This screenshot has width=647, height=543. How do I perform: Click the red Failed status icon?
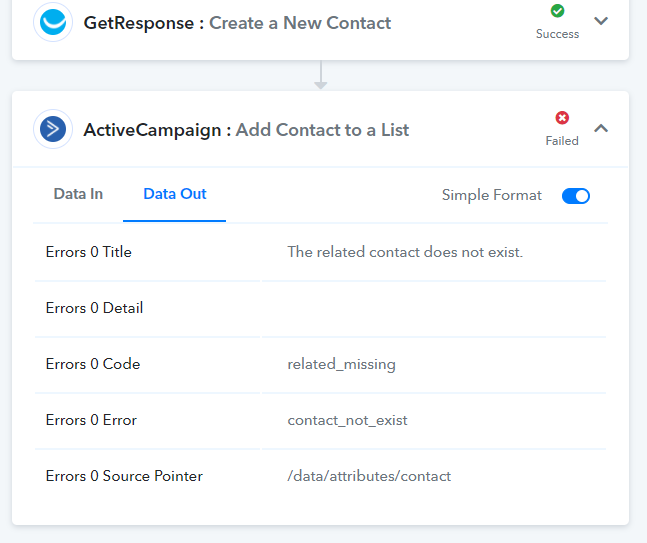point(562,118)
